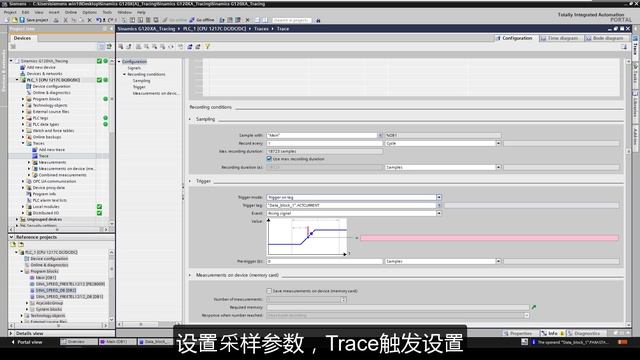640x360 pixels.
Task: Open the Main [OB1] editor tab in the bottom bar
Action: [116, 342]
